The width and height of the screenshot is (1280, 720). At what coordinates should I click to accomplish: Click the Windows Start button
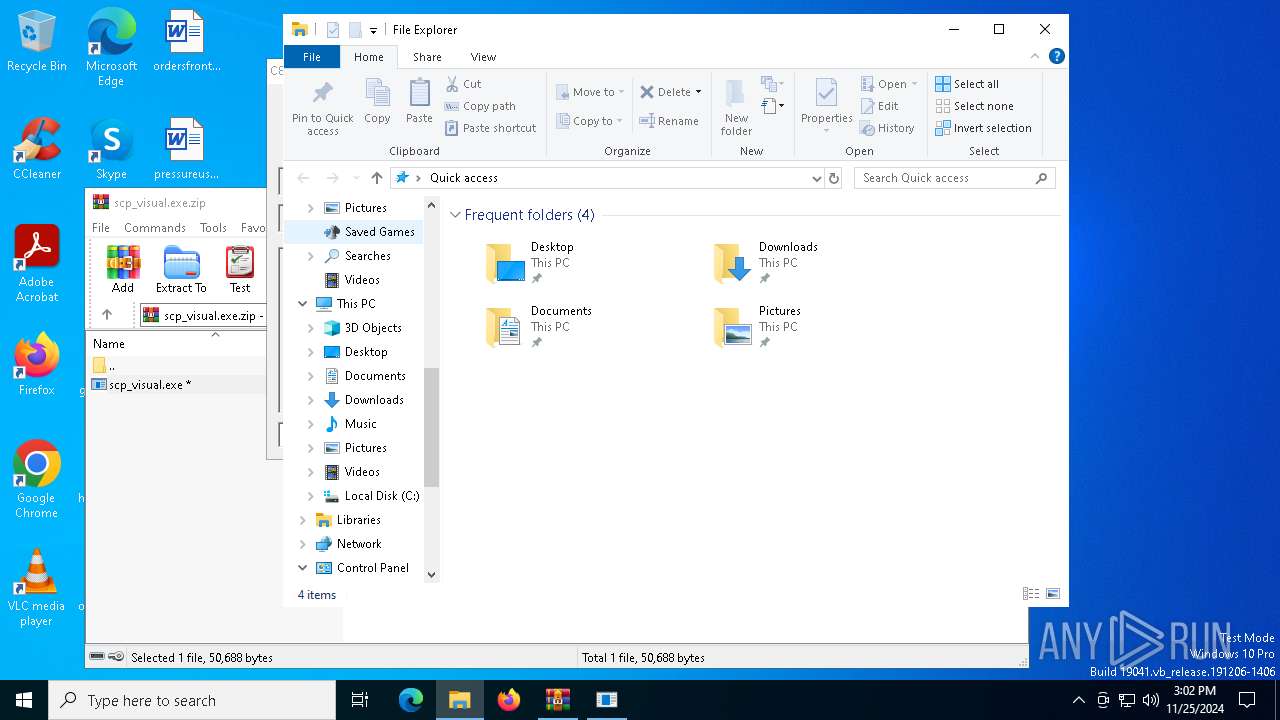(24, 700)
